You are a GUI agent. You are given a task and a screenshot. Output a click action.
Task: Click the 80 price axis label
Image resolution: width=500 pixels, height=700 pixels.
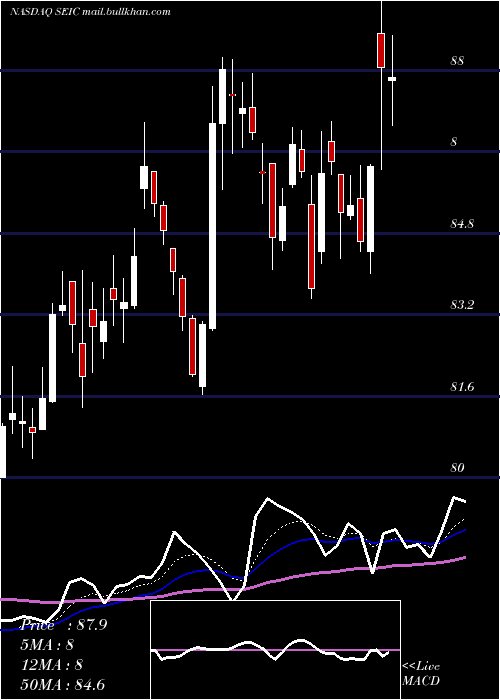[457, 467]
